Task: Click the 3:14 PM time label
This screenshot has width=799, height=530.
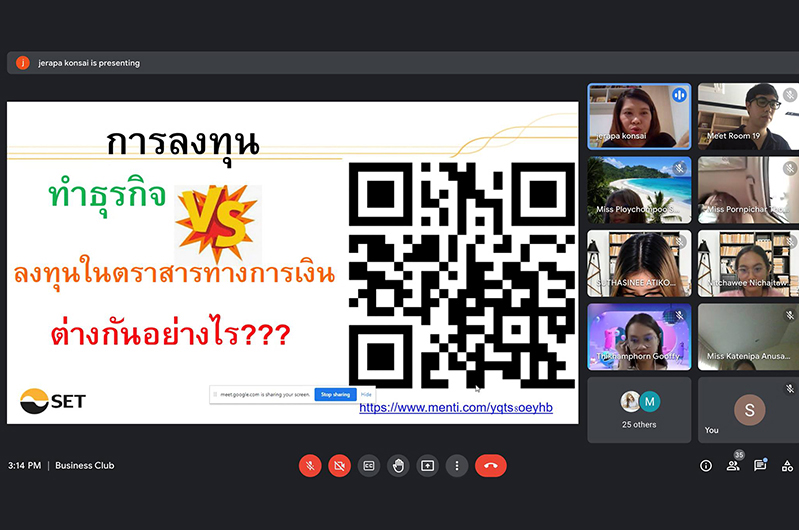Action: (x=24, y=465)
